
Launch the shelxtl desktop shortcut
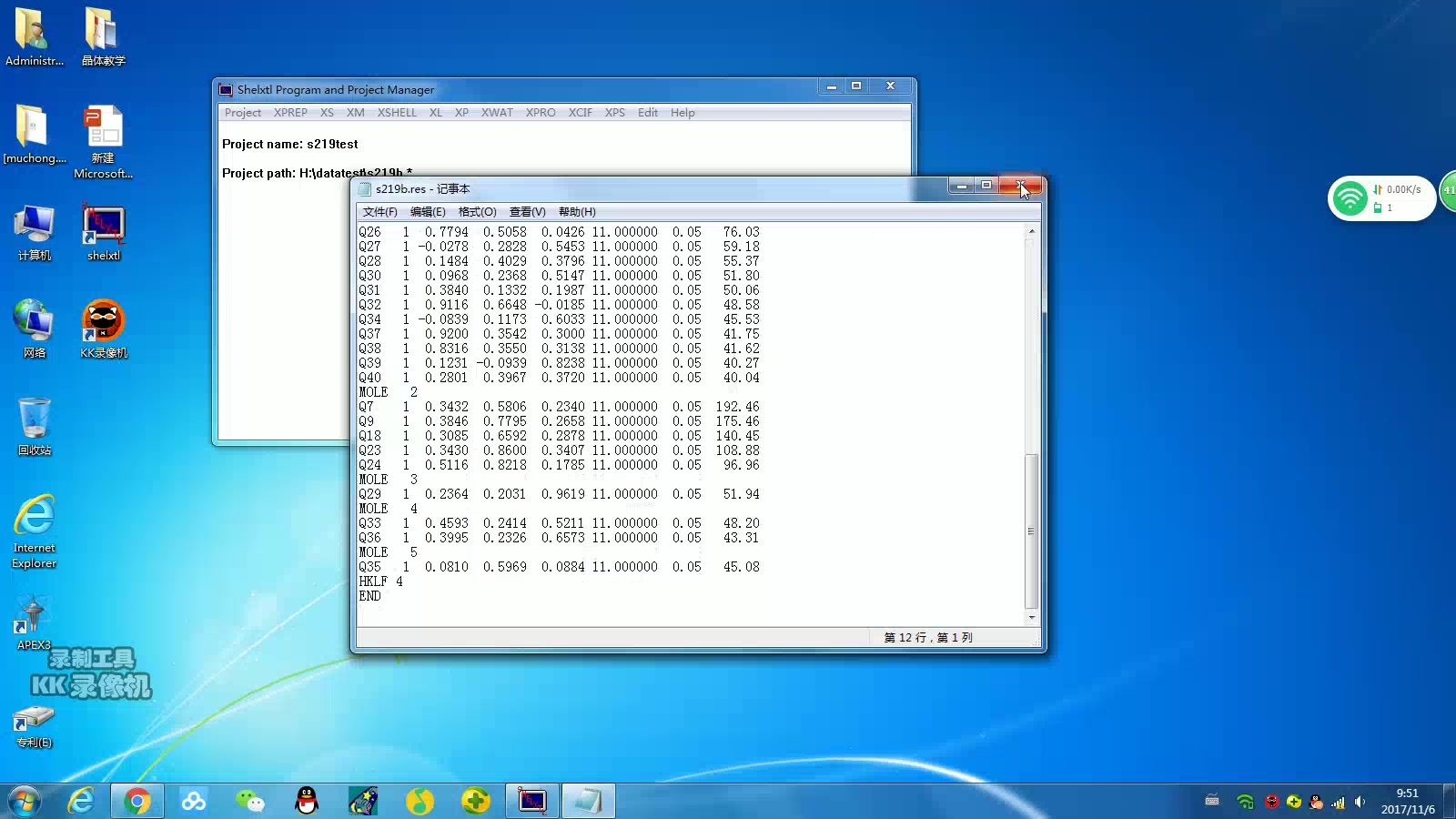pyautogui.click(x=103, y=232)
